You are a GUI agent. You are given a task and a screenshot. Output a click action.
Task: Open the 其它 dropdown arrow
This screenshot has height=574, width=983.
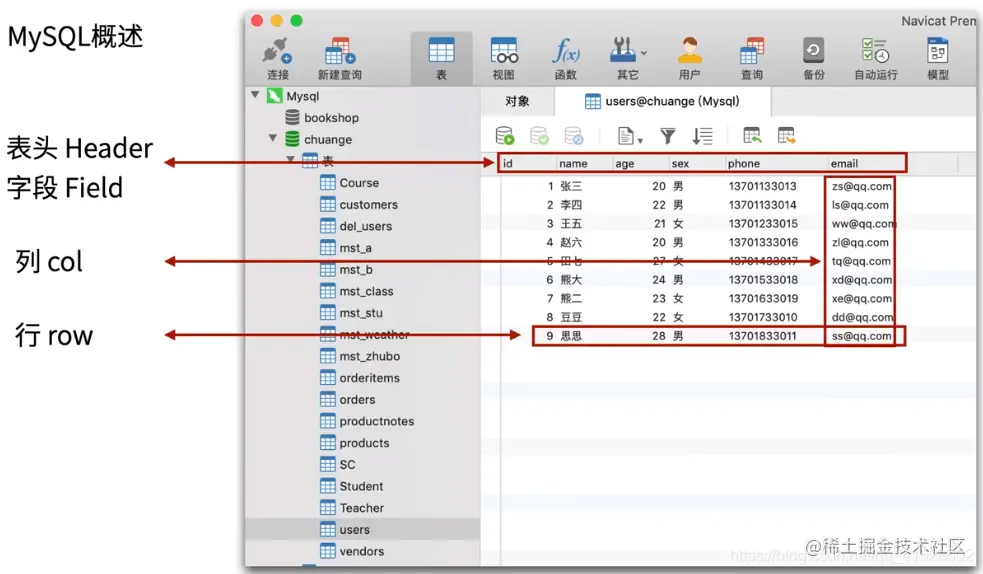tap(644, 53)
